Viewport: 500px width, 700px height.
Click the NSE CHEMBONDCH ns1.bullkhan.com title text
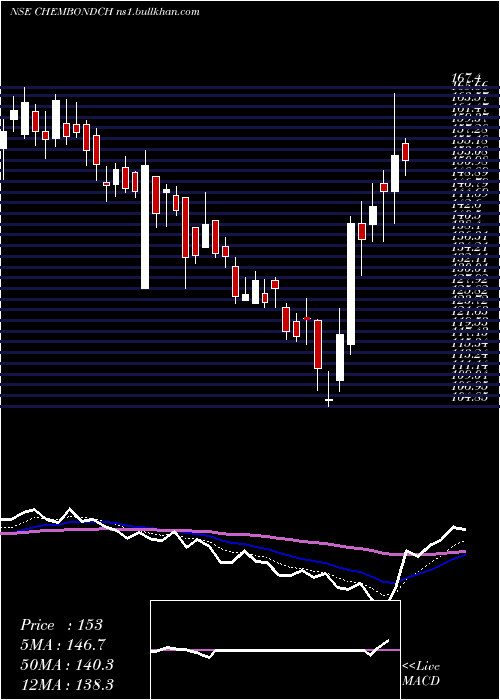coord(104,12)
